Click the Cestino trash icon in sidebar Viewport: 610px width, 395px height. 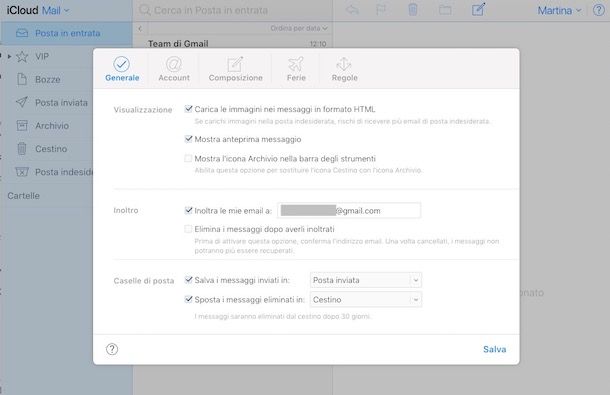(22, 149)
